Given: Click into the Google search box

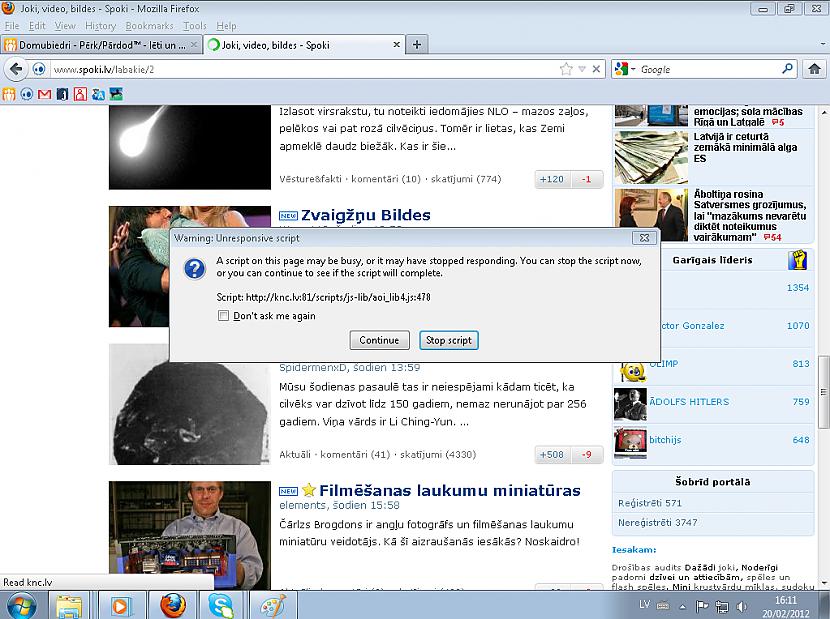Looking at the screenshot, I should pos(709,69).
